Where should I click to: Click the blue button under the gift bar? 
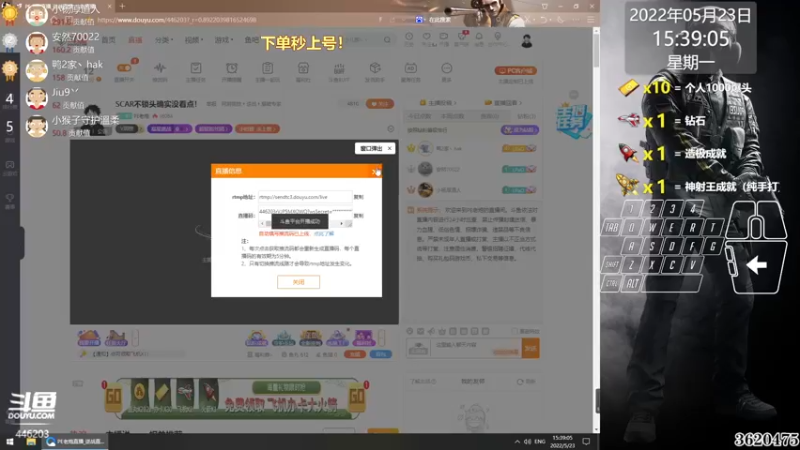[x=381, y=354]
